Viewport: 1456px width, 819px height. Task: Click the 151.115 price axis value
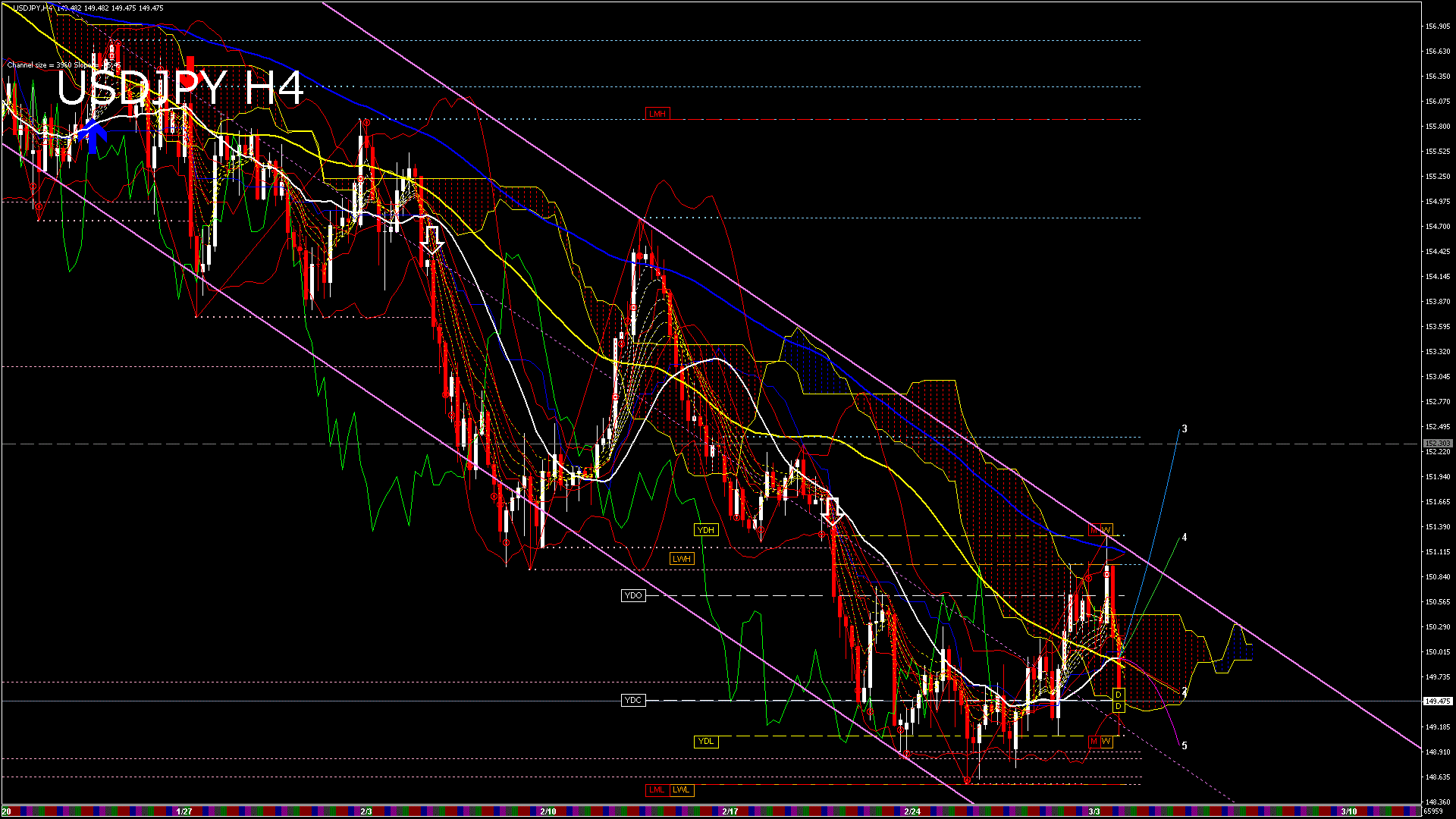(1438, 552)
